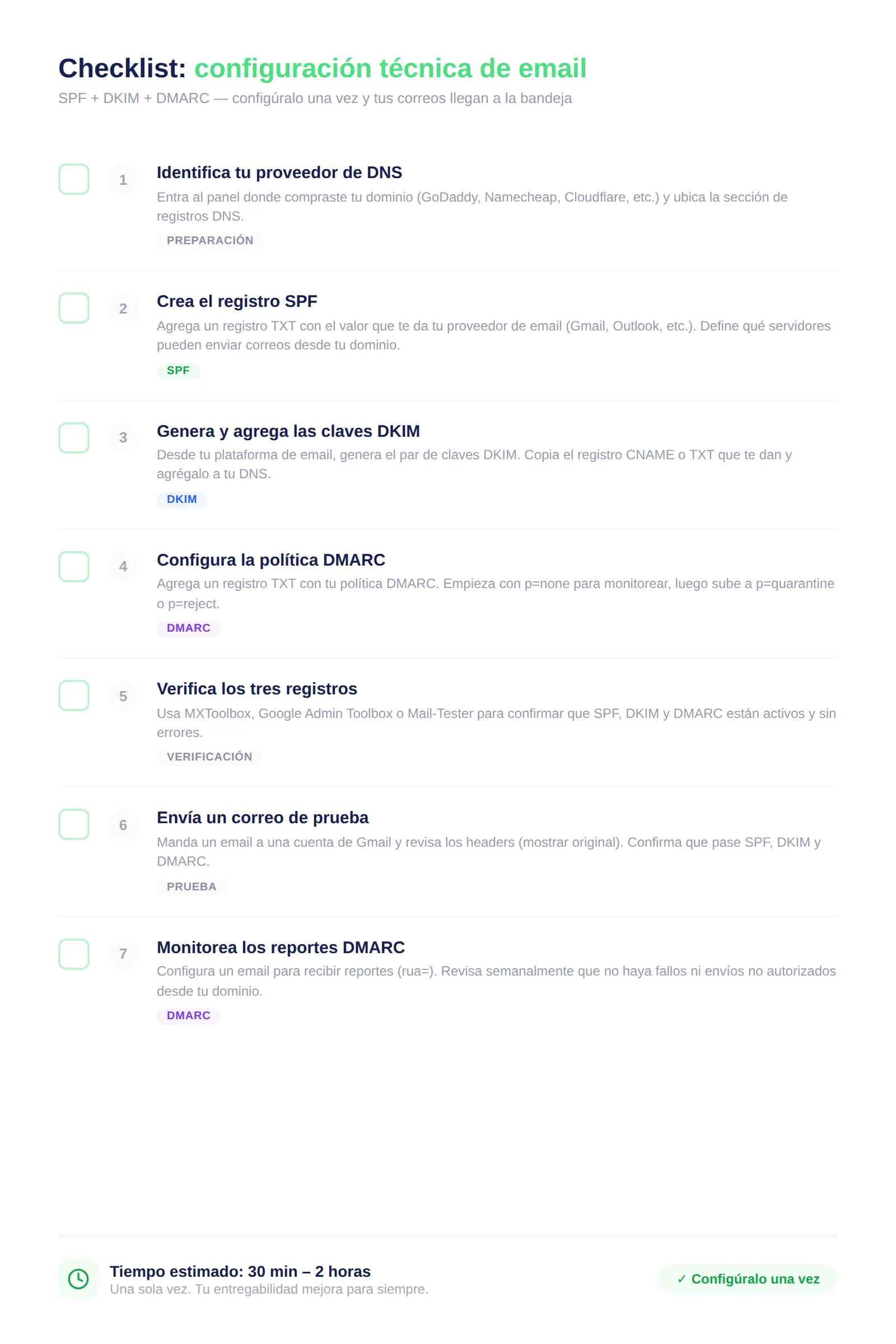Viewport: 896px width, 1344px height.
Task: Click the PRUEBA tag under step 6
Action: point(192,886)
